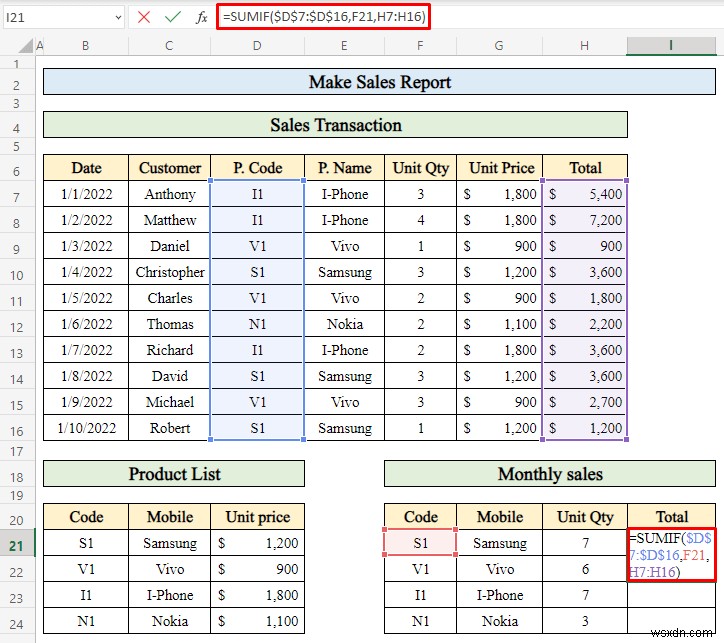This screenshot has height=643, width=724.
Task: Select the customer cell David
Action: (169, 376)
